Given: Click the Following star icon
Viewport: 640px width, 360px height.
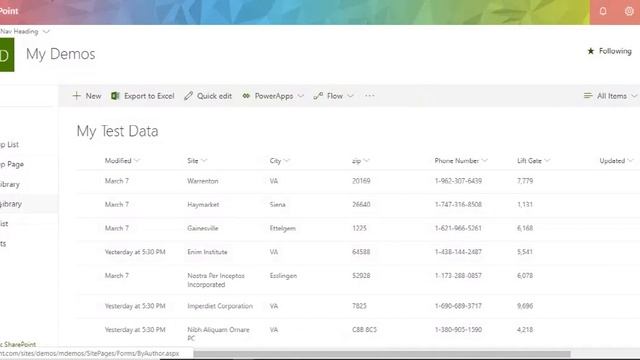Looking at the screenshot, I should click(591, 51).
